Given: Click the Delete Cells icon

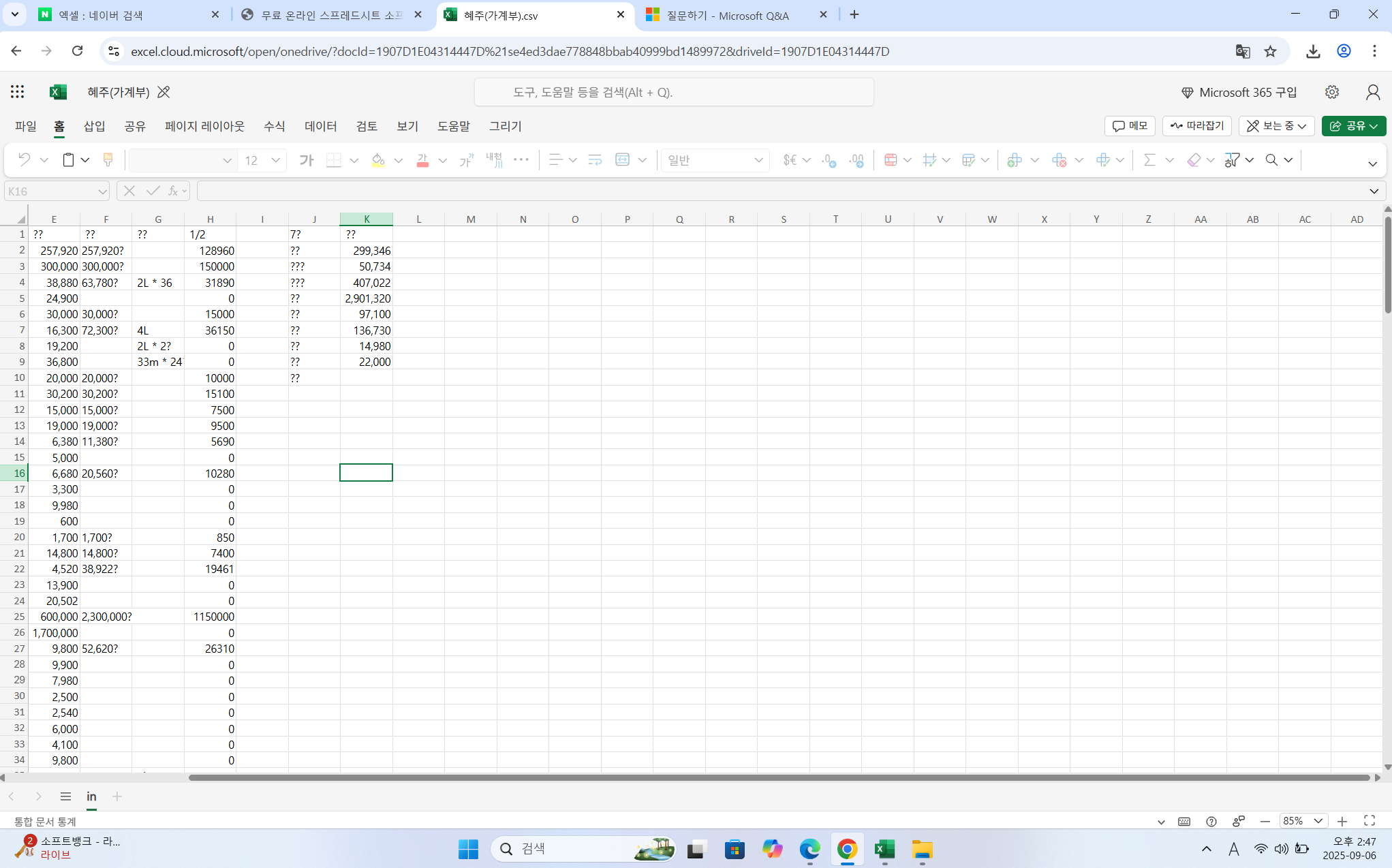Looking at the screenshot, I should (1059, 160).
